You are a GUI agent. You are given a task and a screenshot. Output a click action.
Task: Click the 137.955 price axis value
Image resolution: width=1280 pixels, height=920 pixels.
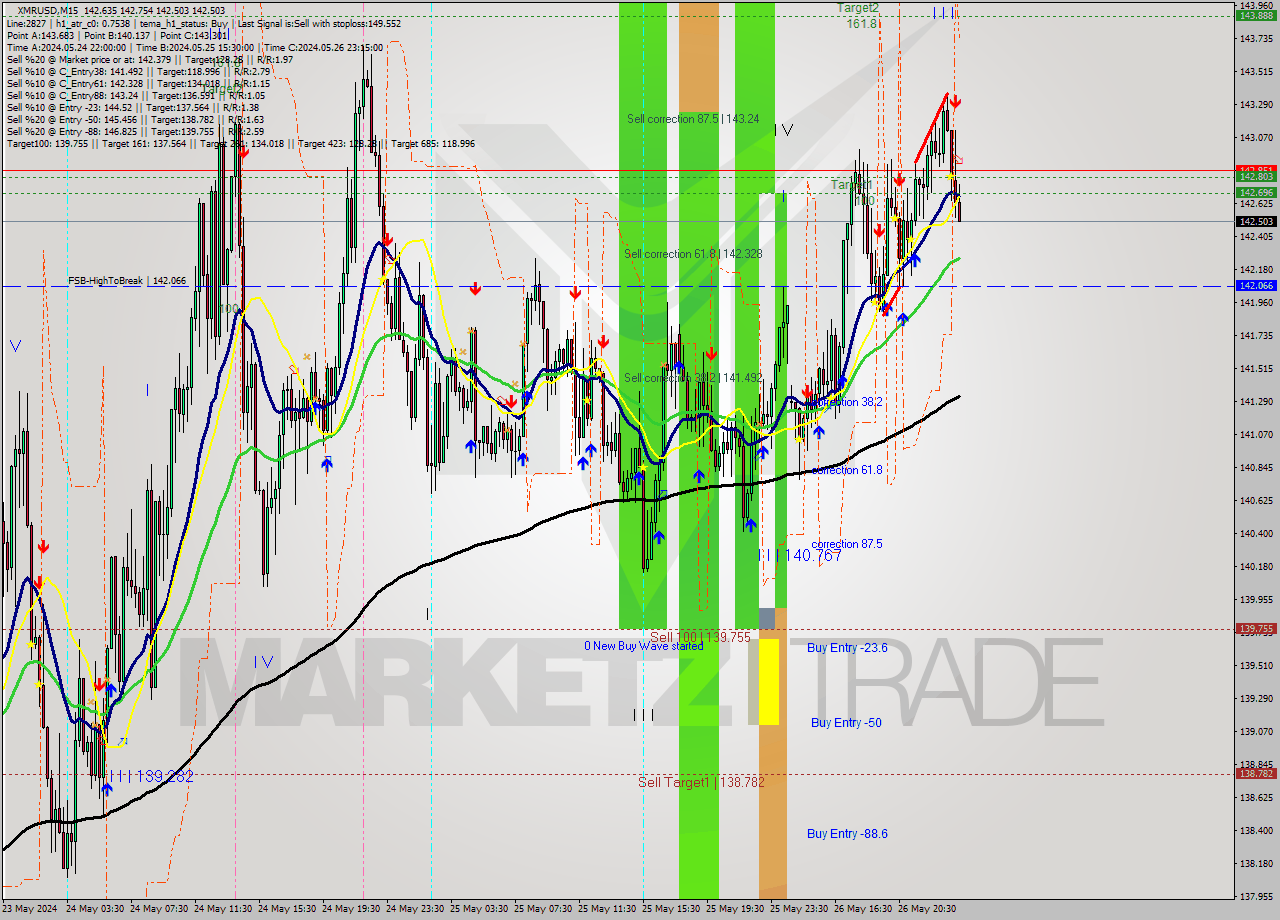1256,897
